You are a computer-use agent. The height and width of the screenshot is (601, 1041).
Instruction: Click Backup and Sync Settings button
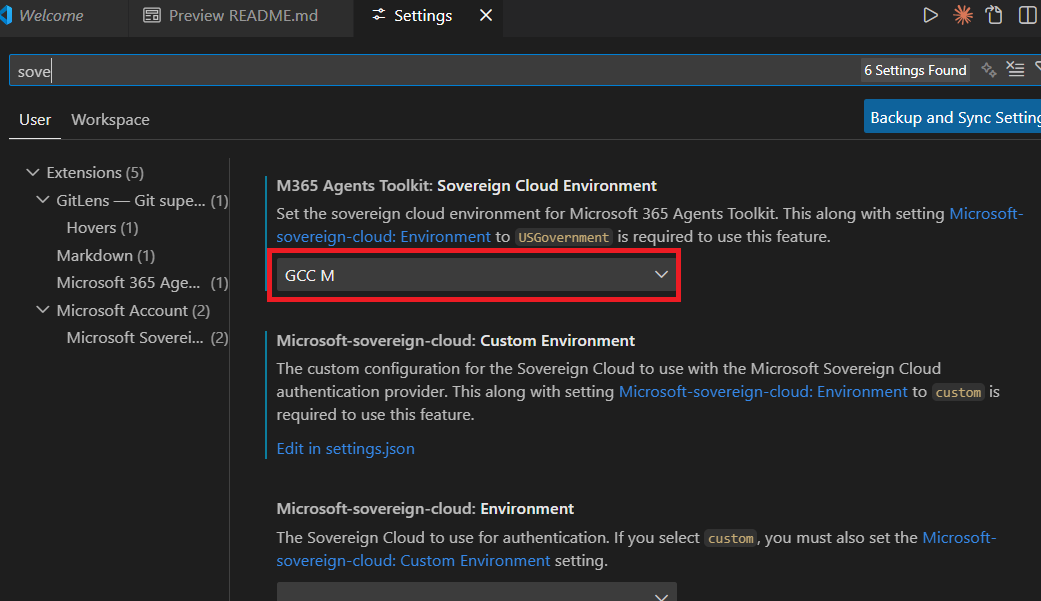953,117
